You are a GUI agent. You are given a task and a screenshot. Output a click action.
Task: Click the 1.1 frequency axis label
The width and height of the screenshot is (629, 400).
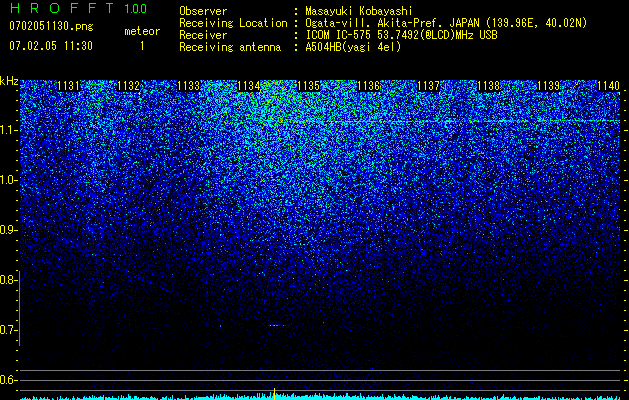[x=7, y=130]
